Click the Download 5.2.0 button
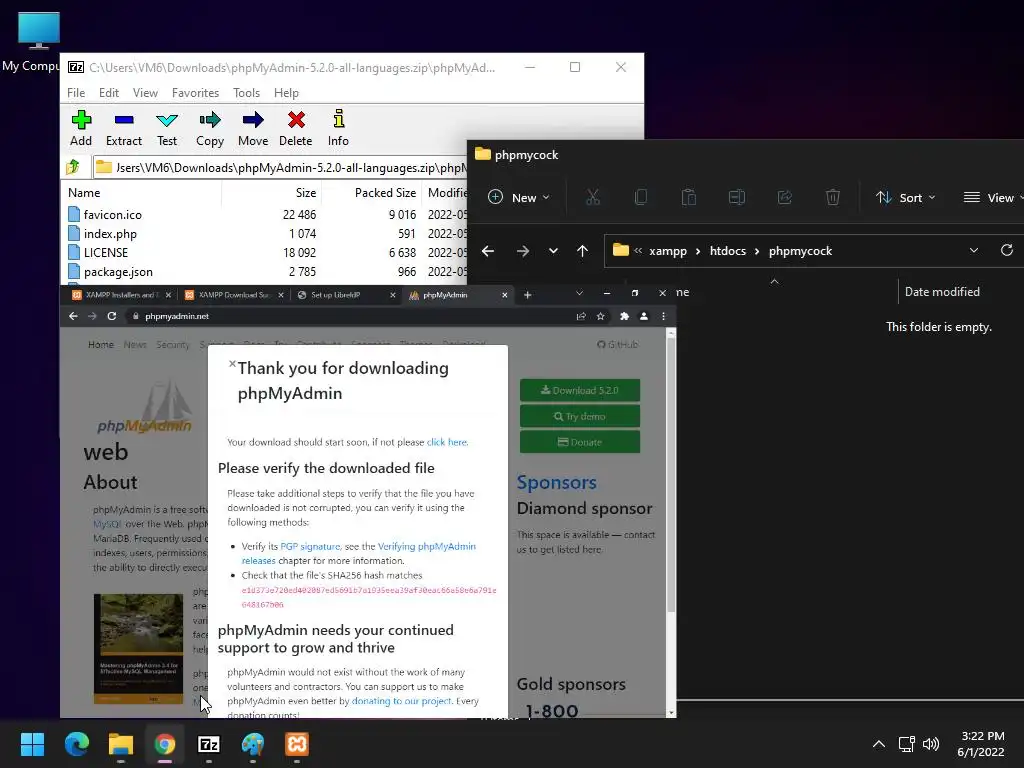This screenshot has height=768, width=1024. click(580, 390)
